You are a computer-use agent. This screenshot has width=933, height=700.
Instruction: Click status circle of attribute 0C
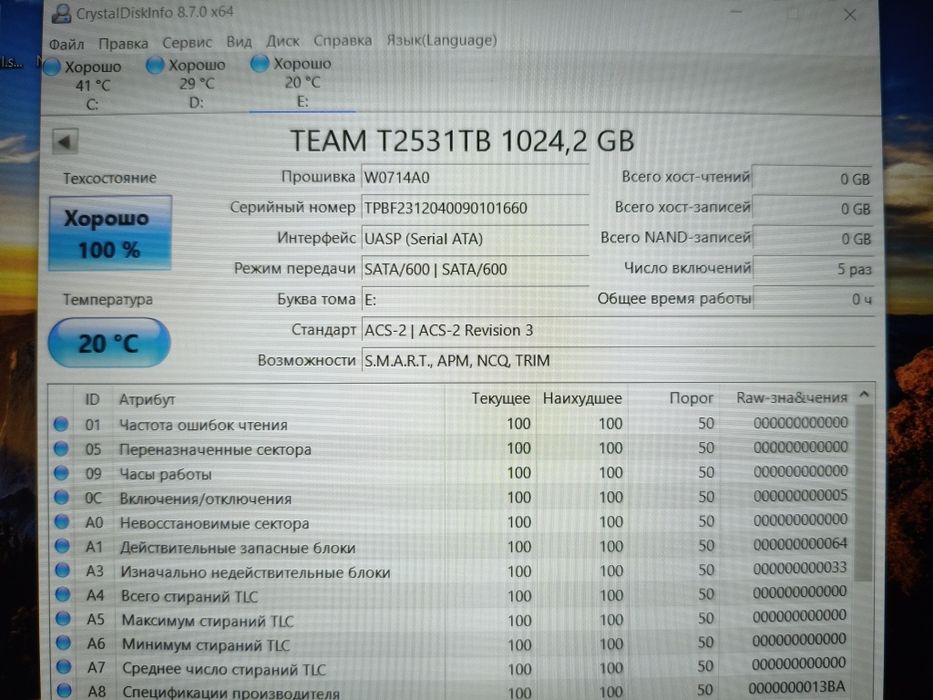point(61,498)
